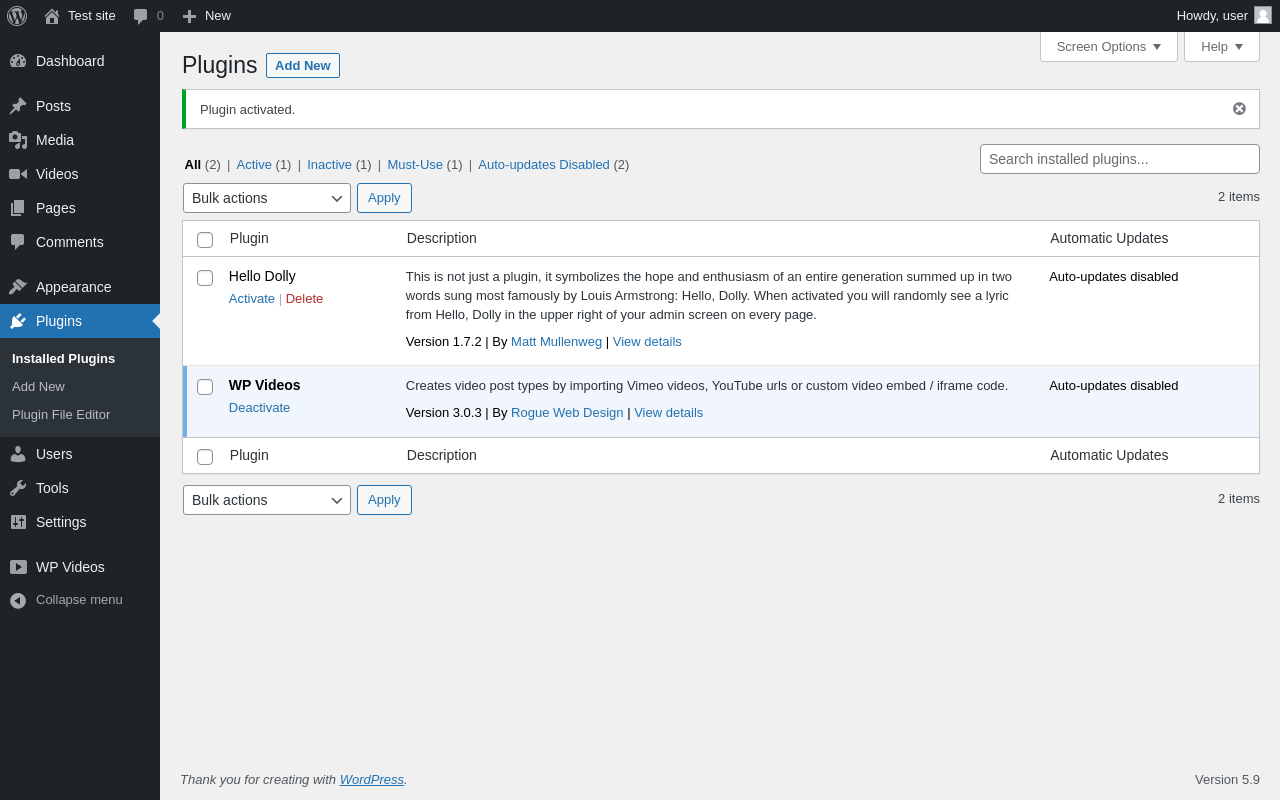
Task: Expand the Help panel
Action: pos(1222,46)
